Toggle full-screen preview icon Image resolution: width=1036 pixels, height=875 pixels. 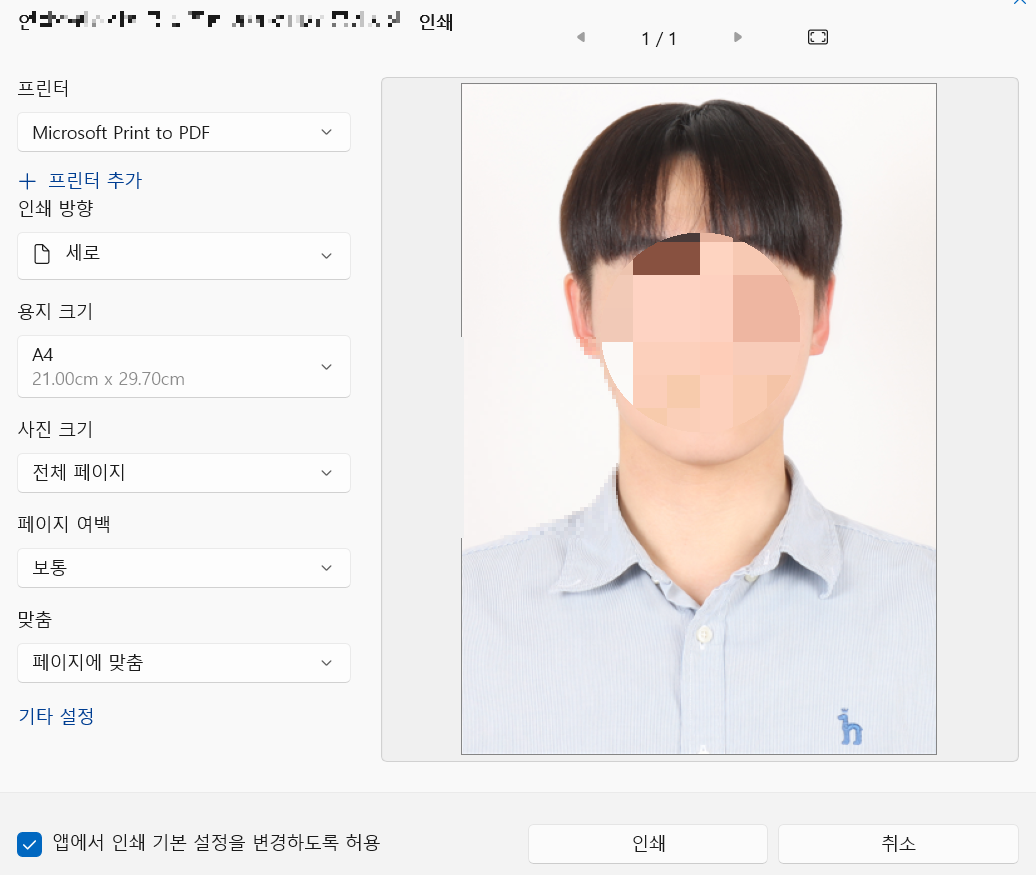818,37
